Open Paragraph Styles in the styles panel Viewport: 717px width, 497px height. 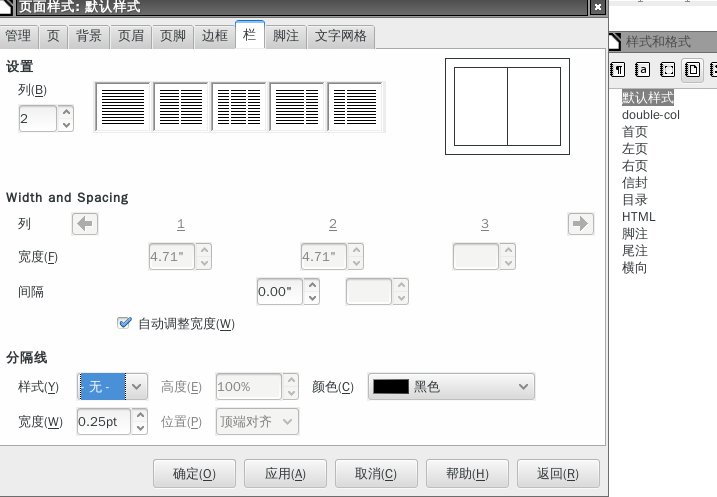(618, 70)
